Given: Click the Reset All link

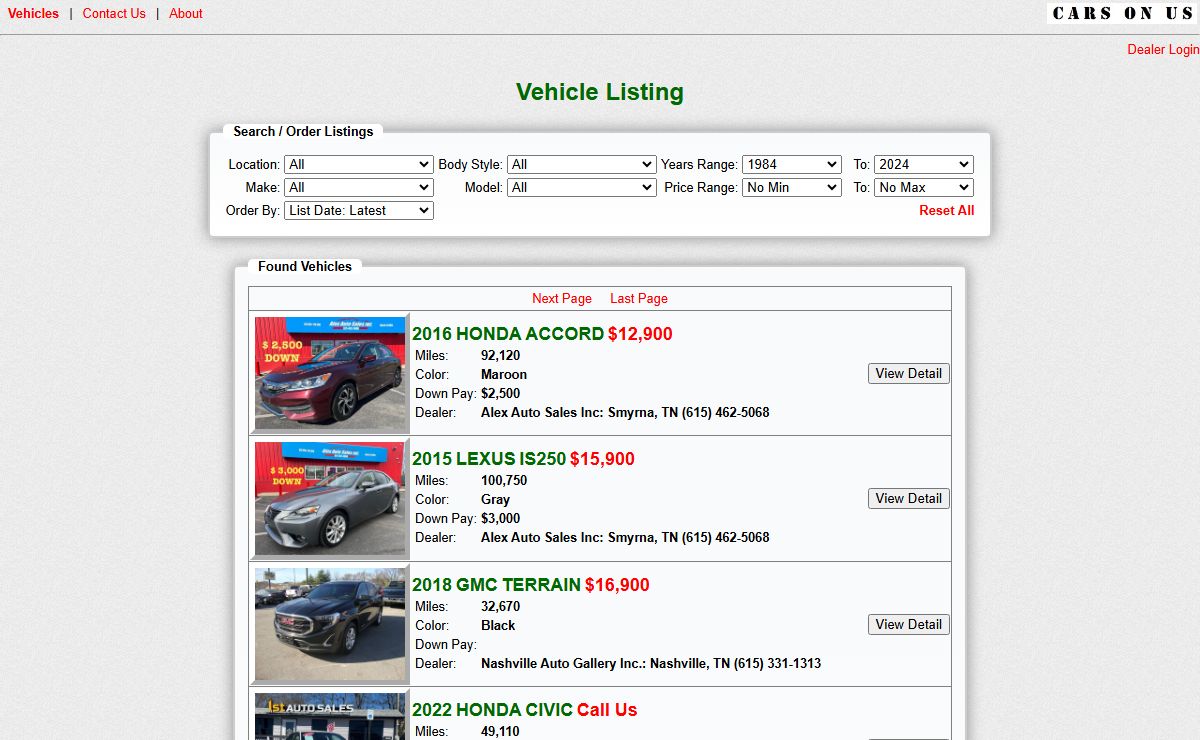Looking at the screenshot, I should (947, 210).
